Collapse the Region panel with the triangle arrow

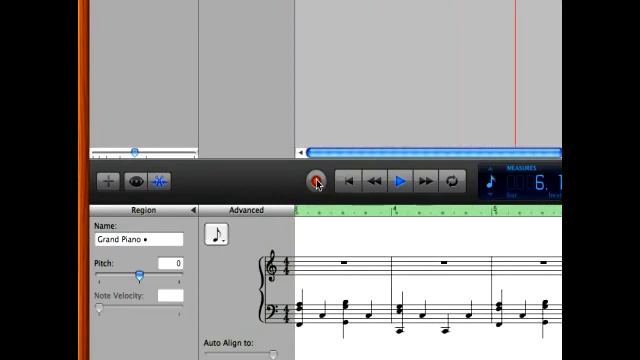point(193,210)
